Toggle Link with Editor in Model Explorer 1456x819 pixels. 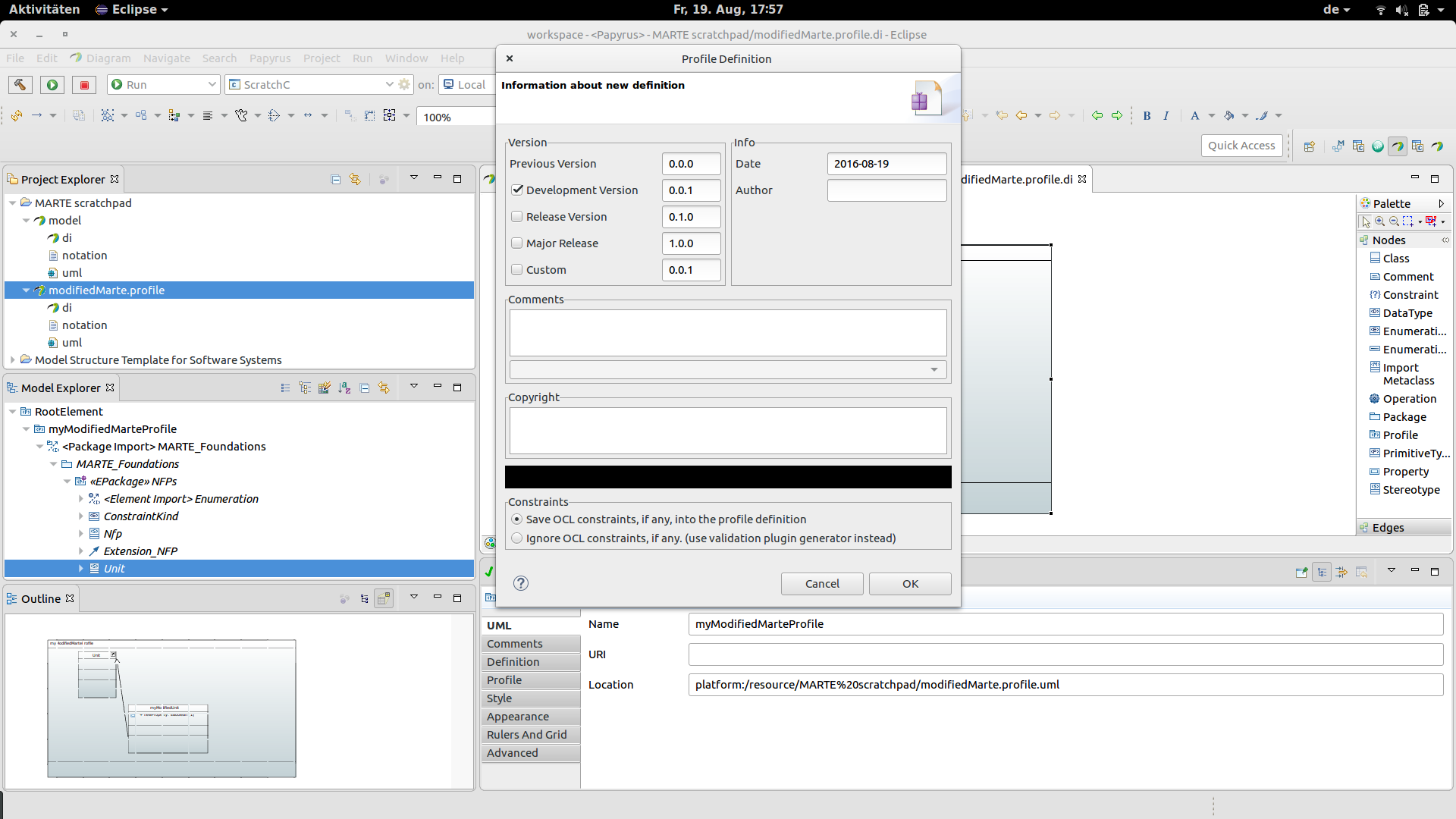point(384,388)
